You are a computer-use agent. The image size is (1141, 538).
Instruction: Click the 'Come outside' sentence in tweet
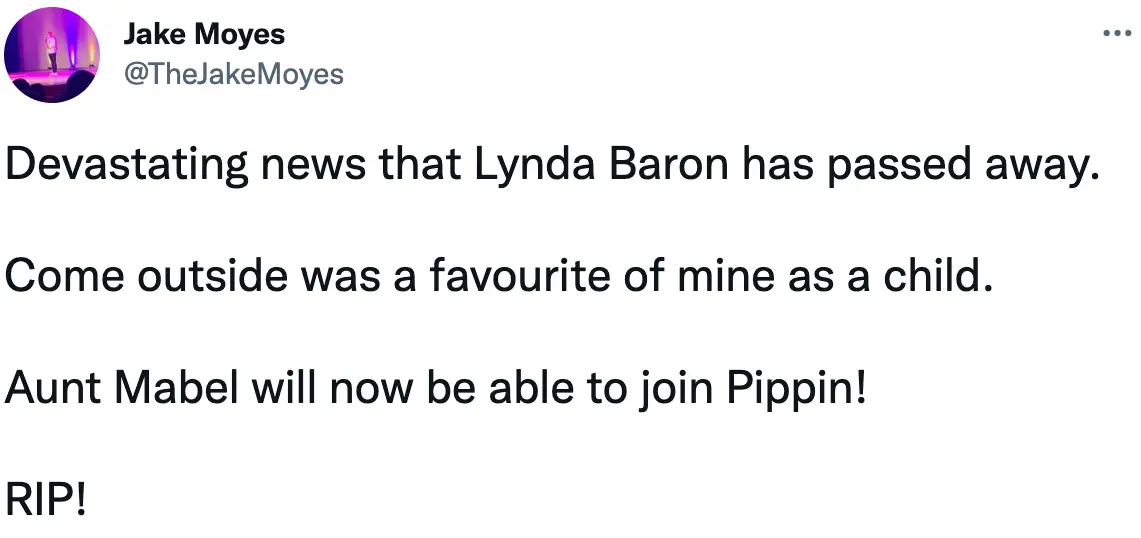click(x=499, y=276)
